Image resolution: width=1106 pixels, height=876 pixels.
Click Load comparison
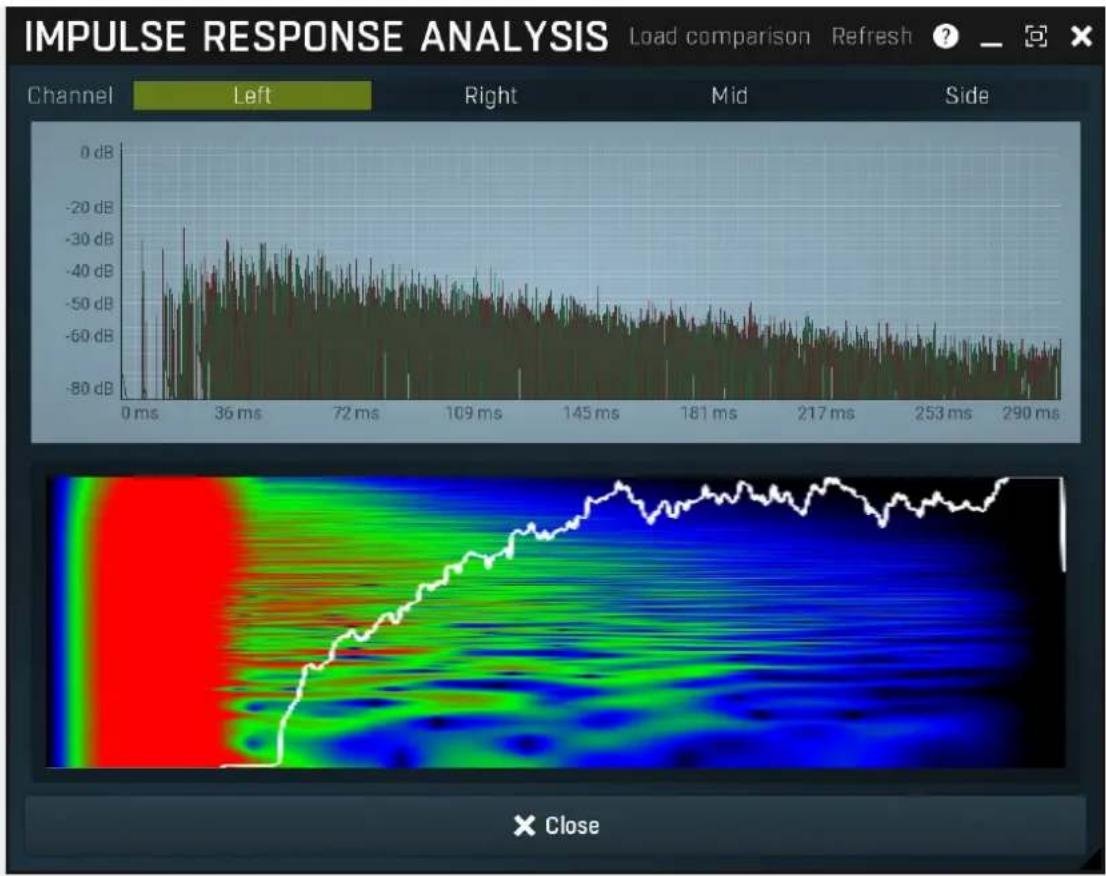[x=719, y=36]
